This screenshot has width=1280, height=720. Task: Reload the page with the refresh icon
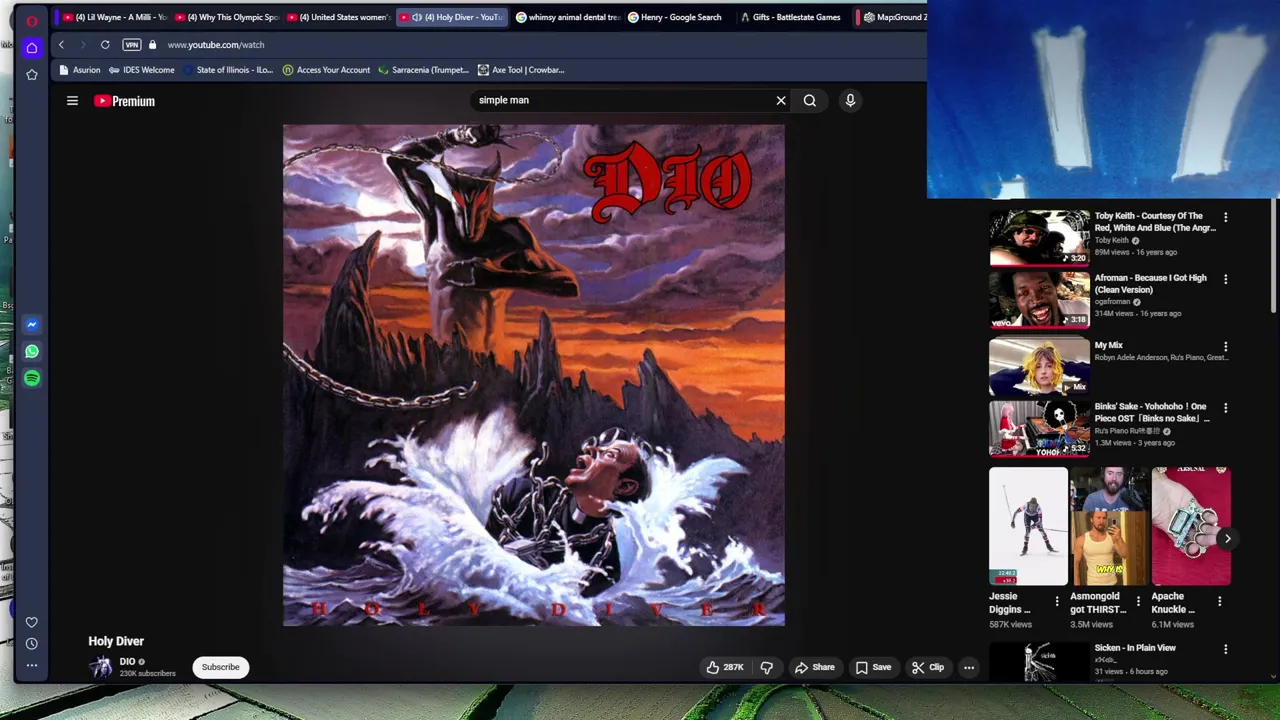105,45
